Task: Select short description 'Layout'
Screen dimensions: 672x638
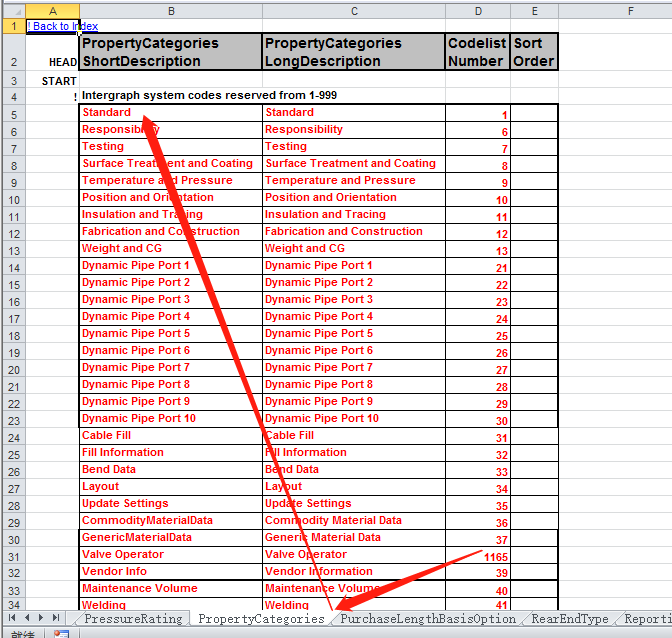Action: click(x=171, y=486)
